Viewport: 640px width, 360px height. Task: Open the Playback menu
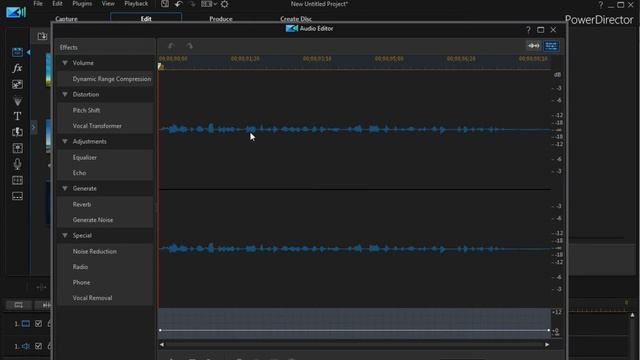point(136,4)
